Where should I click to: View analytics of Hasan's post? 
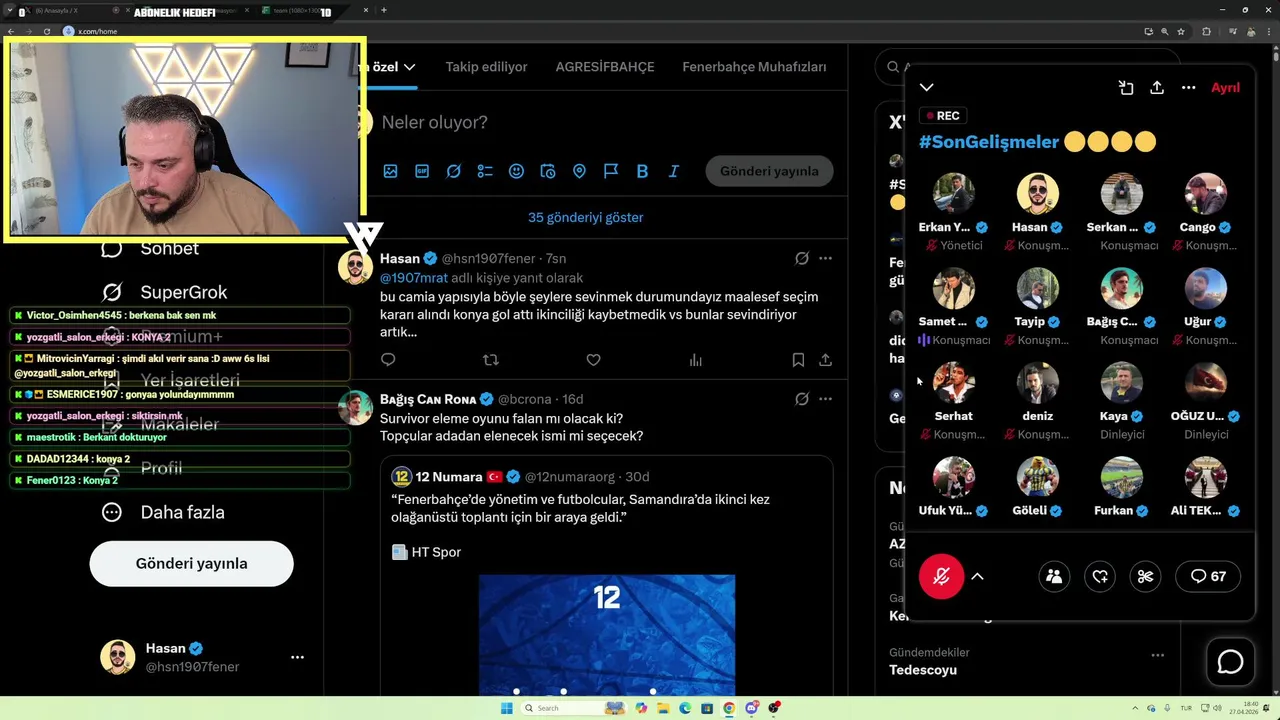(696, 360)
